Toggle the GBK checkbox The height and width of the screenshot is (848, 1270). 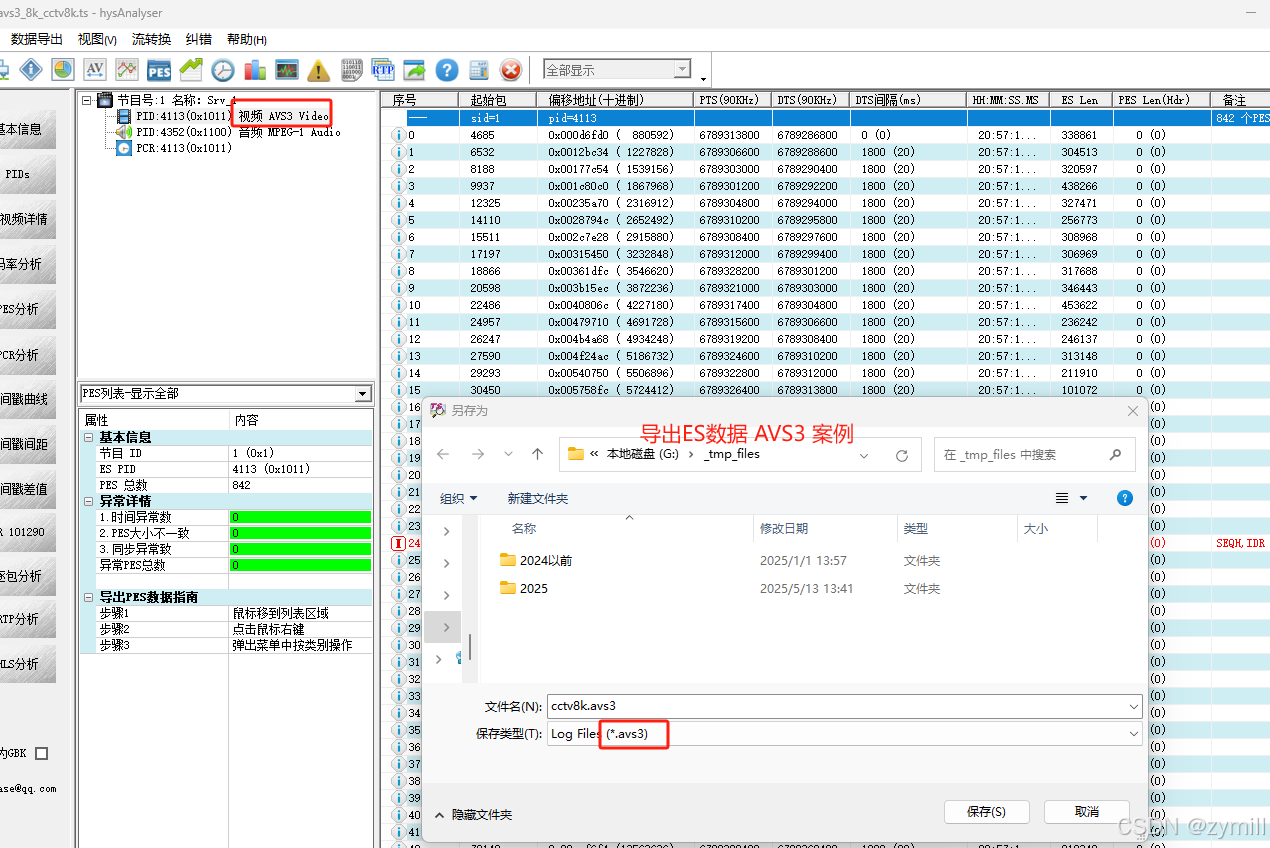[x=42, y=753]
